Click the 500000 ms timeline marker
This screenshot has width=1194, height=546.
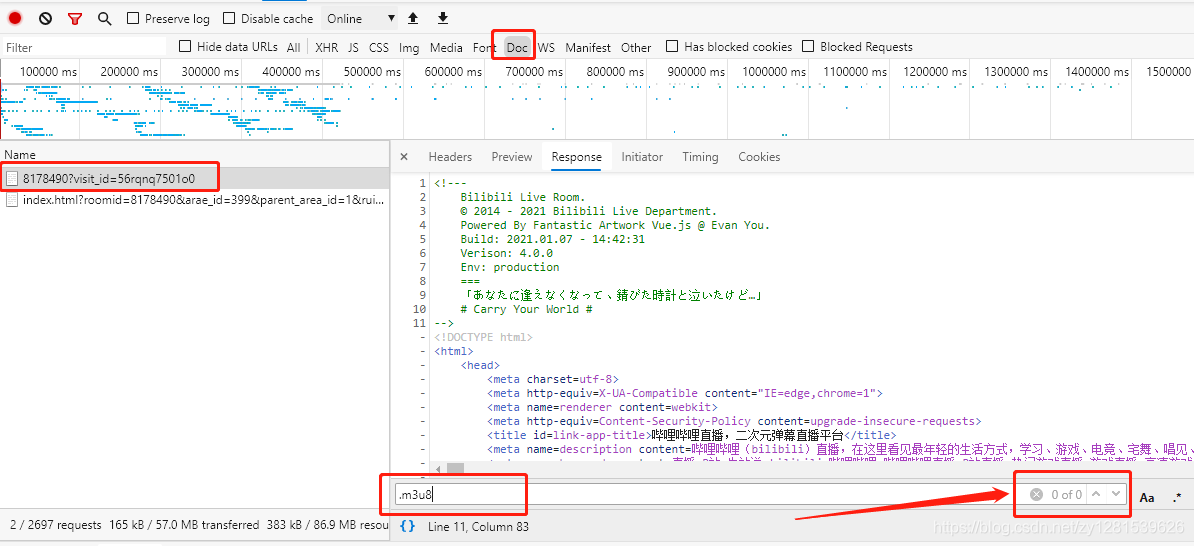[x=371, y=72]
